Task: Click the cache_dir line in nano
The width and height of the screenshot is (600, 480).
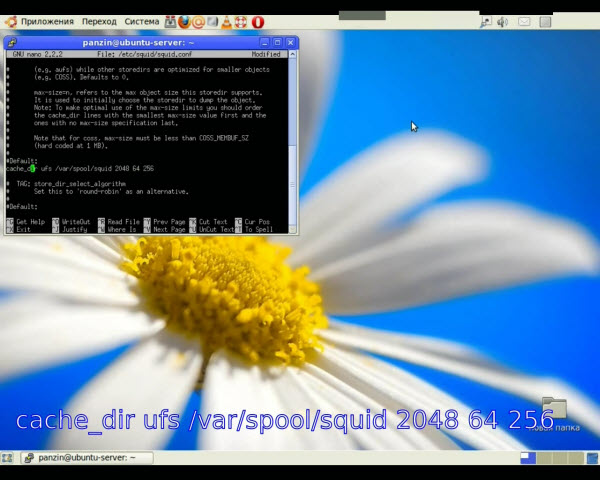Action: coord(80,169)
